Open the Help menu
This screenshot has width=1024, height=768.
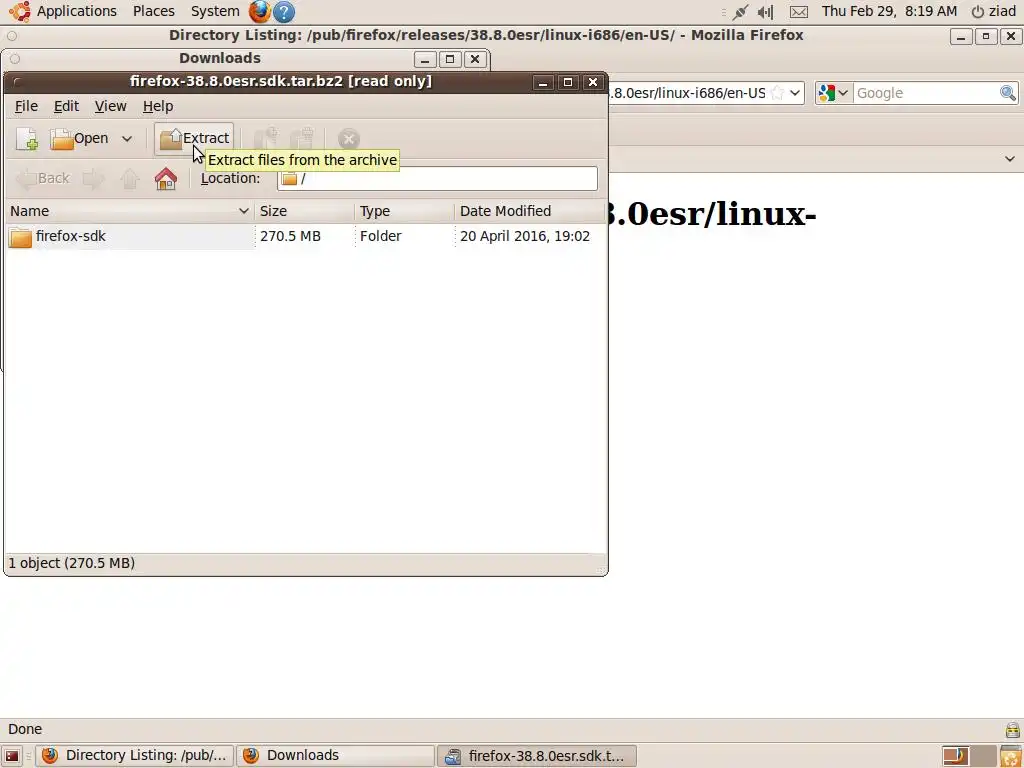pos(158,106)
